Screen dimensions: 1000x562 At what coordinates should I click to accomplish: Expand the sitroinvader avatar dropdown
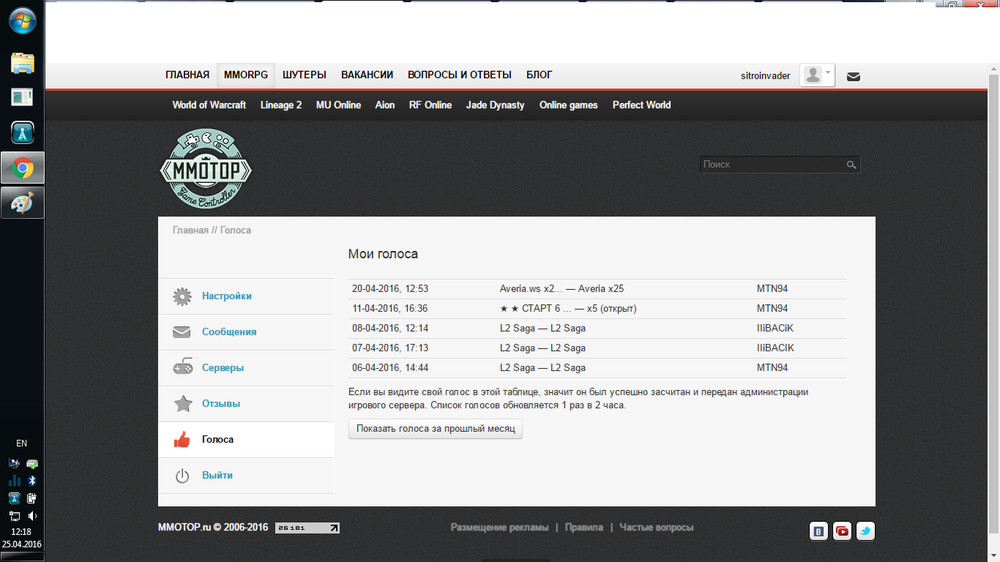point(817,75)
